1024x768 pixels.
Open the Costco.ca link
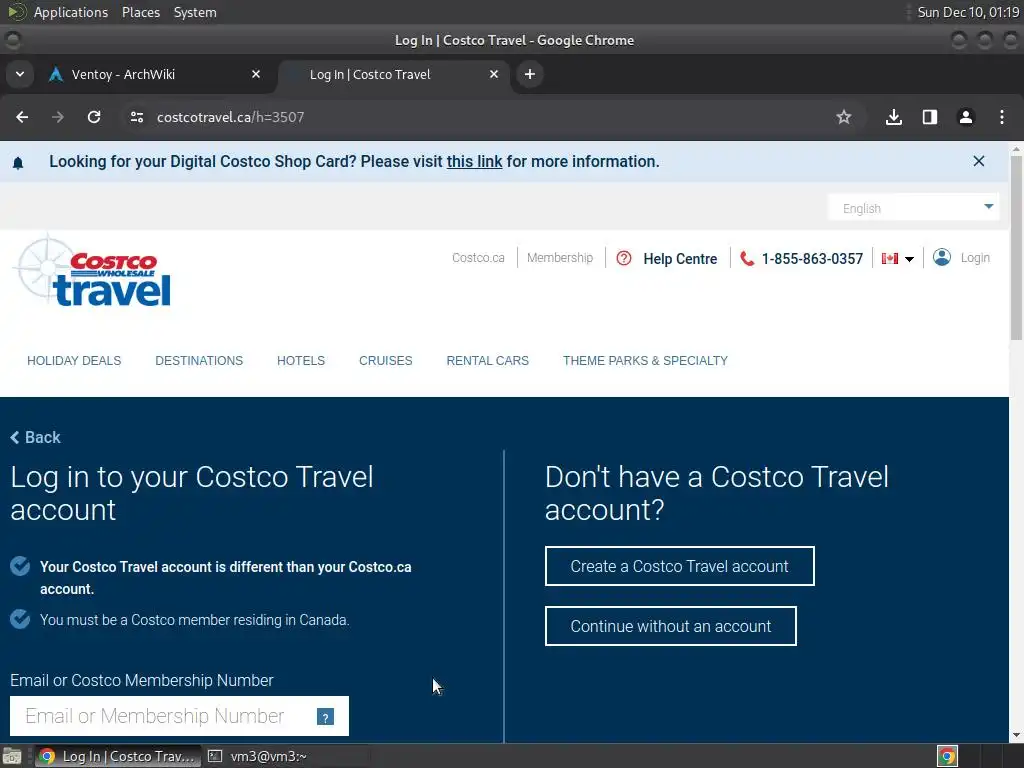[x=478, y=258]
